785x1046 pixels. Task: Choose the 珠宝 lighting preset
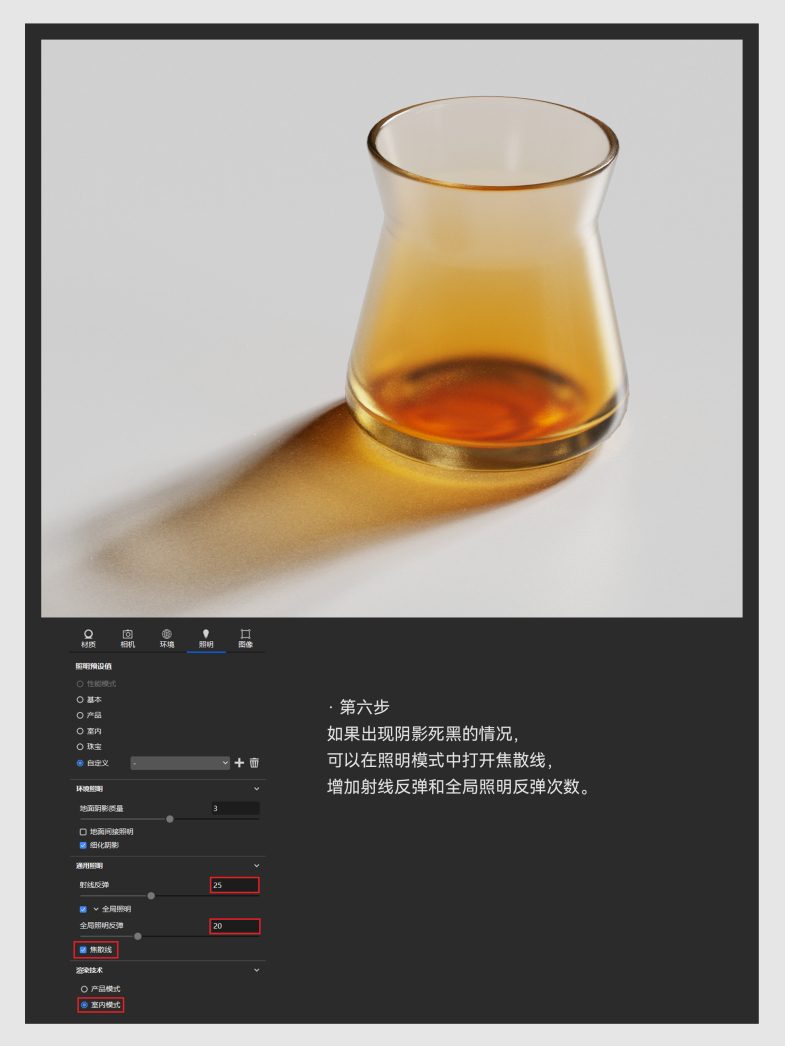pyautogui.click(x=80, y=747)
